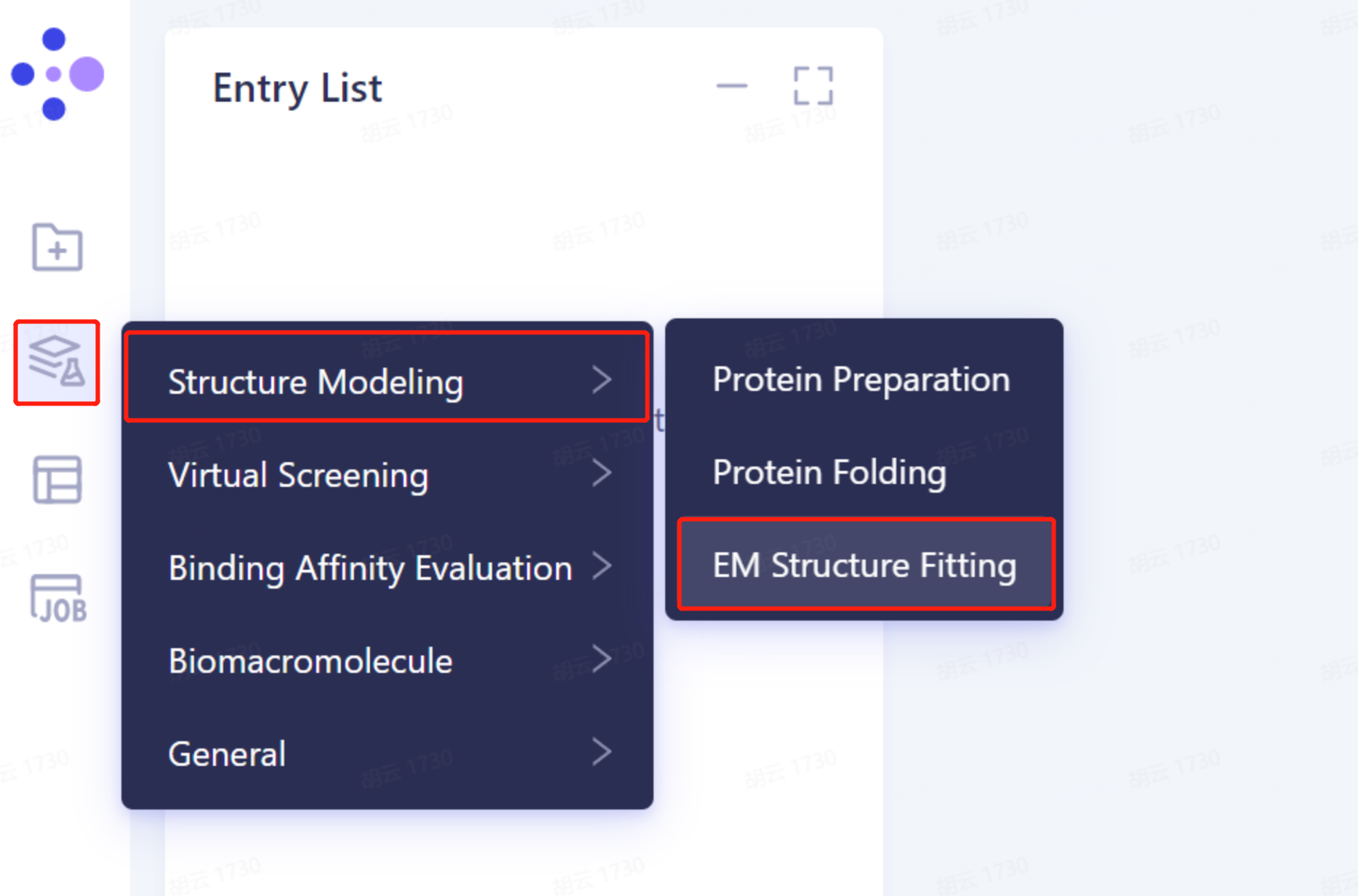Expand the Structure Modeling chevron
1358x896 pixels.
coord(603,380)
